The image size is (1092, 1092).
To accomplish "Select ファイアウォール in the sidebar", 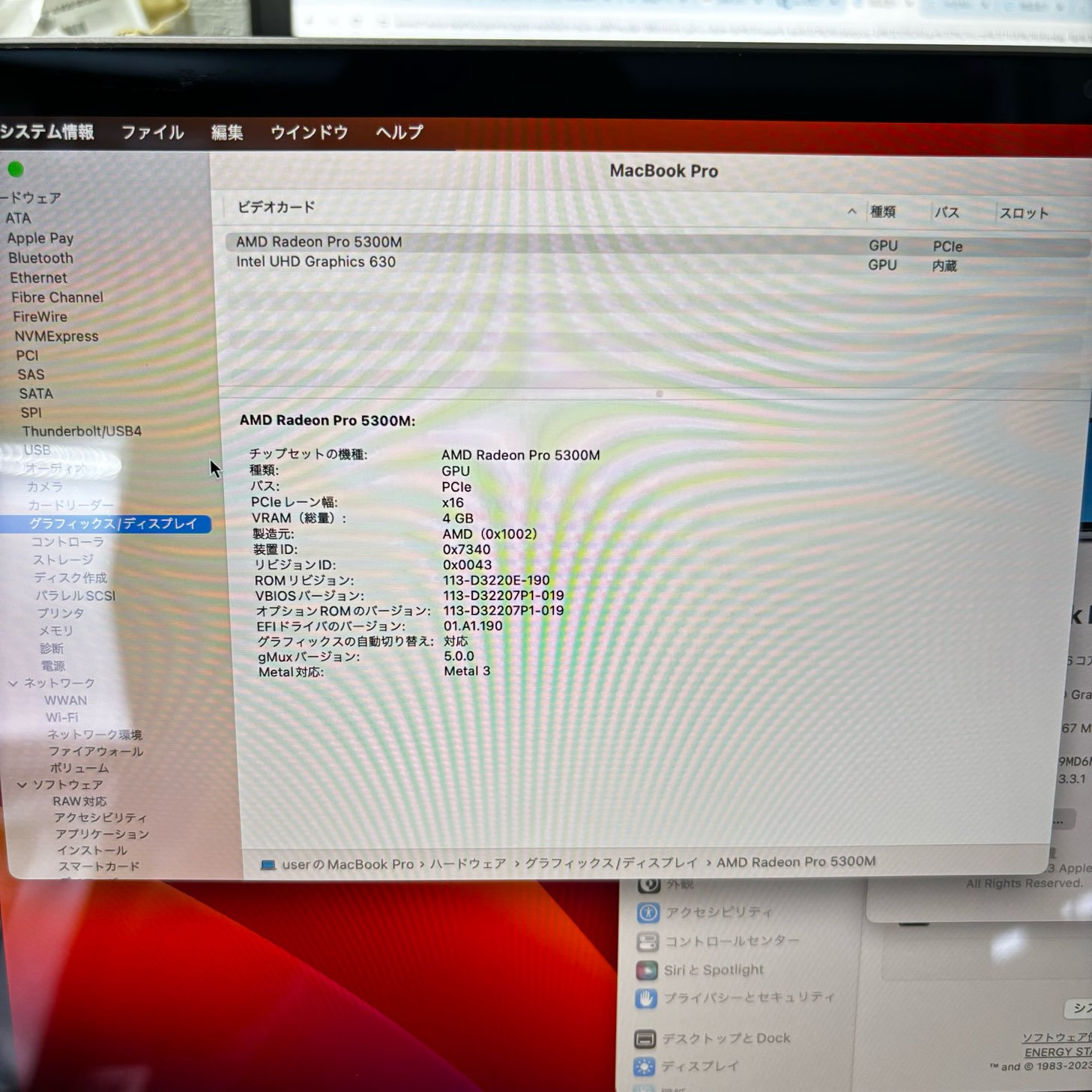I will tap(96, 751).
